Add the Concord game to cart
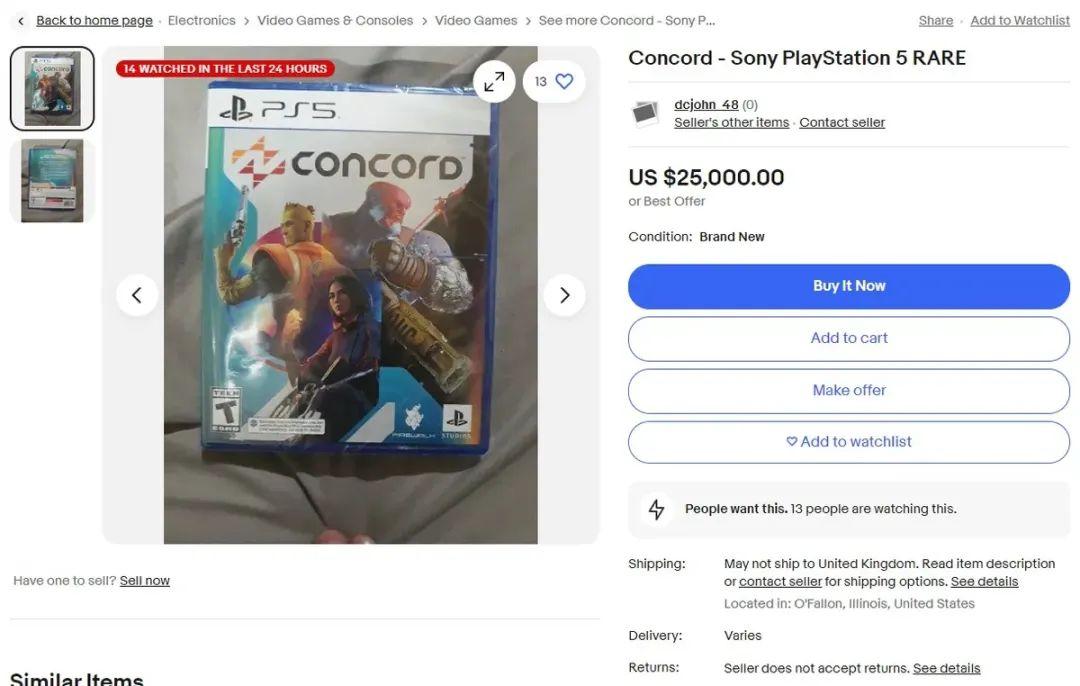This screenshot has height=686, width=1080. click(x=848, y=338)
